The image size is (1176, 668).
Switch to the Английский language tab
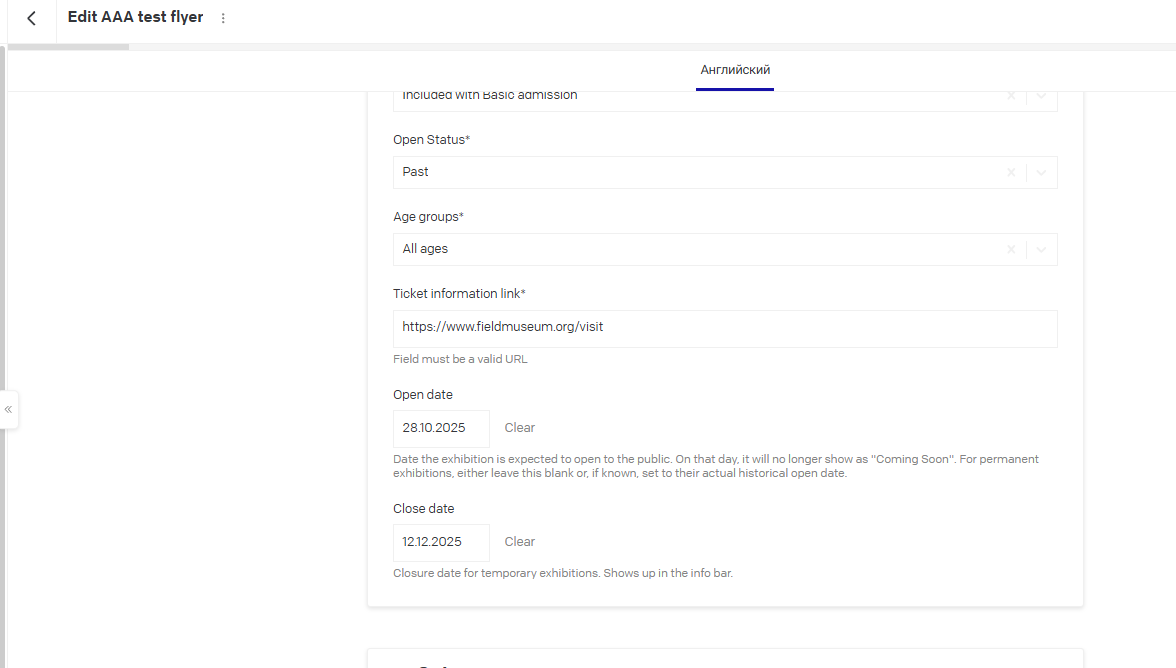coord(735,70)
